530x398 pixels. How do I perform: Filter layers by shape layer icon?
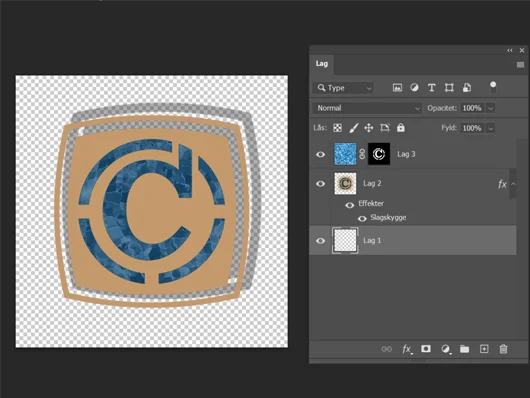449,88
